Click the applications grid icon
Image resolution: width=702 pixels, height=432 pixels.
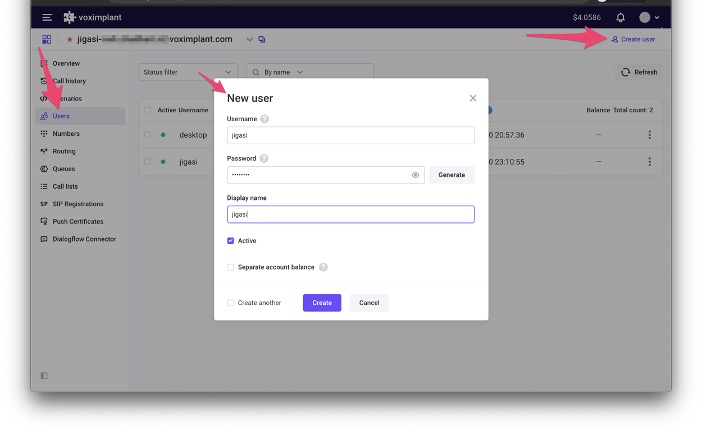tap(47, 39)
